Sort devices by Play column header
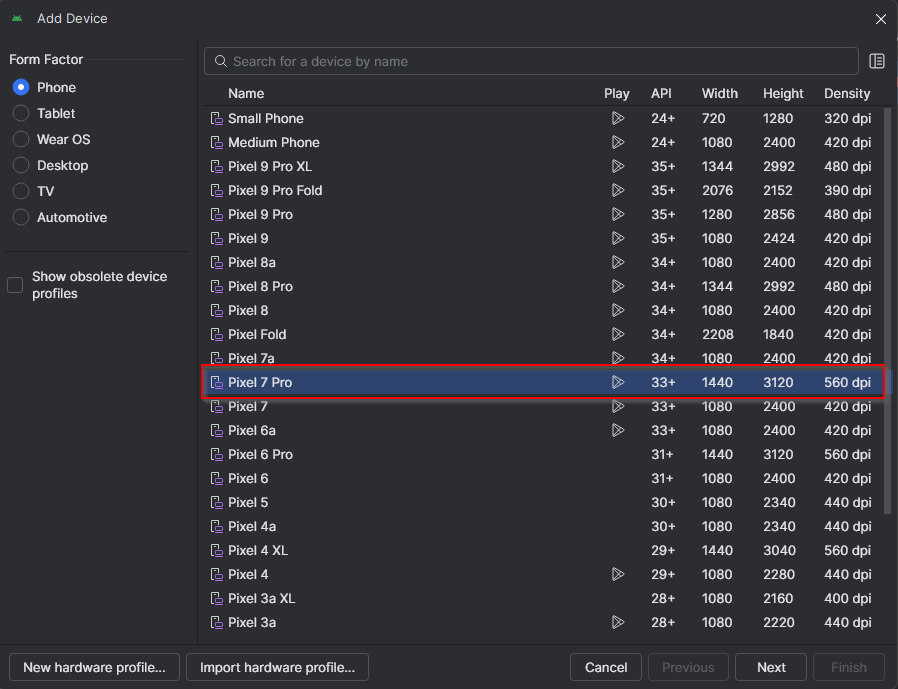The width and height of the screenshot is (898, 689). pyautogui.click(x=616, y=93)
